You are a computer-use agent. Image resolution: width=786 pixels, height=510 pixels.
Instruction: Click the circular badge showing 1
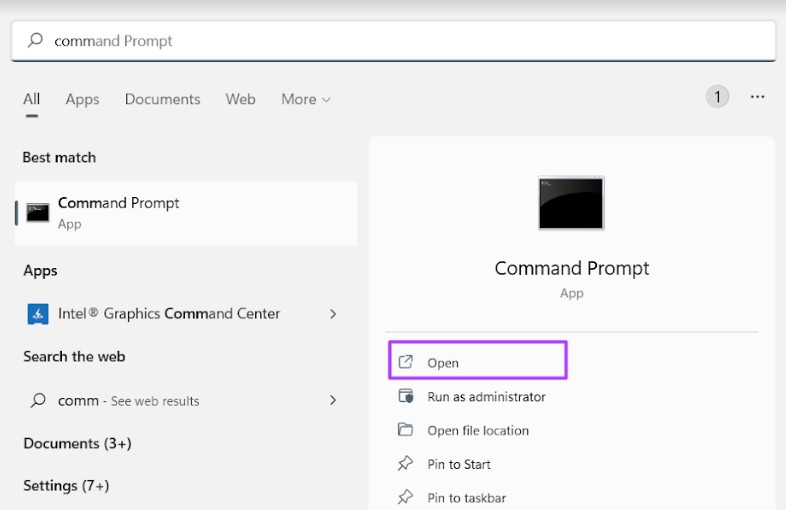point(717,97)
